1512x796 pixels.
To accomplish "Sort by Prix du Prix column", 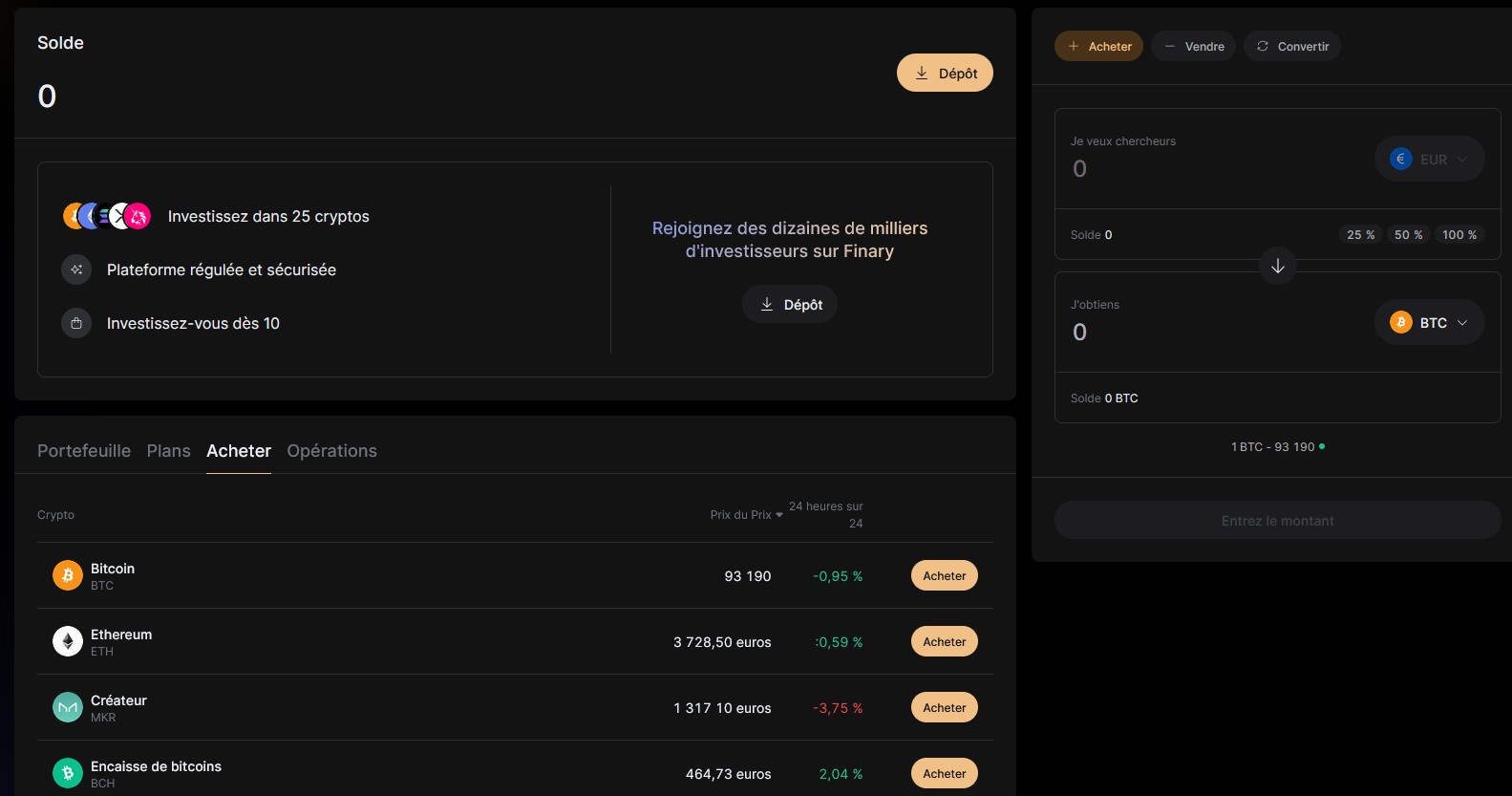I will [746, 515].
